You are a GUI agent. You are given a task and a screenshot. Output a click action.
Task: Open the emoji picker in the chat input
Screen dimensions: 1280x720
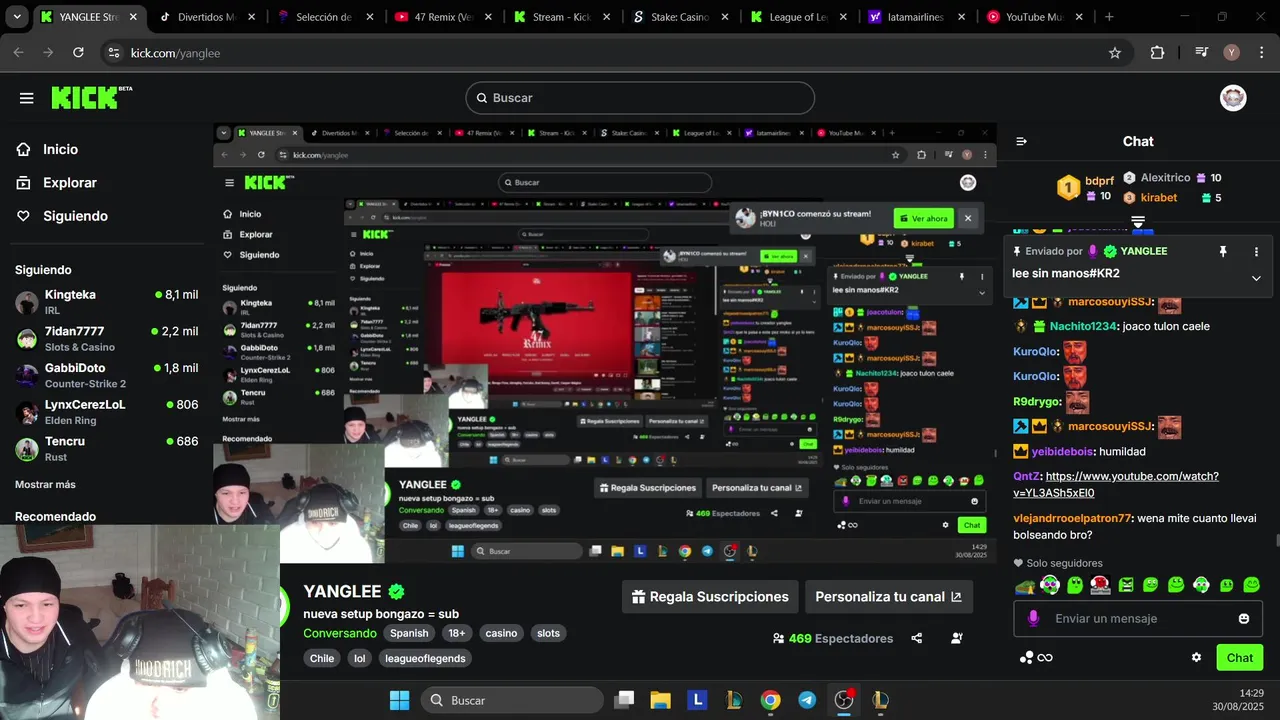(x=1244, y=619)
